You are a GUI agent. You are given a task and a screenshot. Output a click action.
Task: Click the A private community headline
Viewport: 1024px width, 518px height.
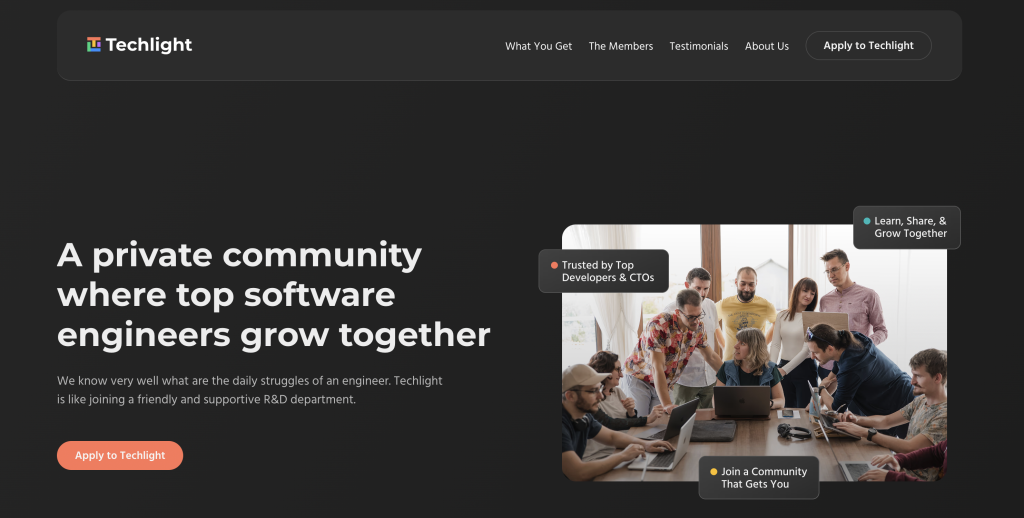pyautogui.click(x=274, y=295)
